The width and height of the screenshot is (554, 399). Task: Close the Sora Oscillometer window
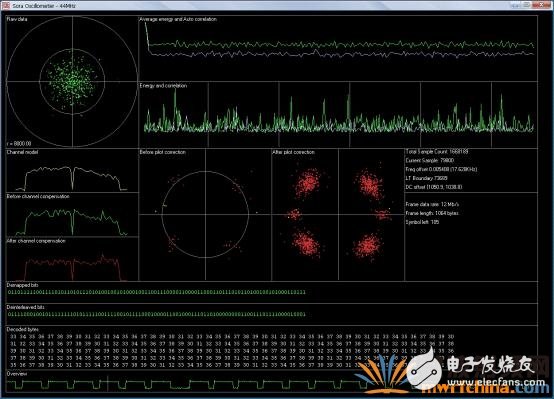click(542, 5)
